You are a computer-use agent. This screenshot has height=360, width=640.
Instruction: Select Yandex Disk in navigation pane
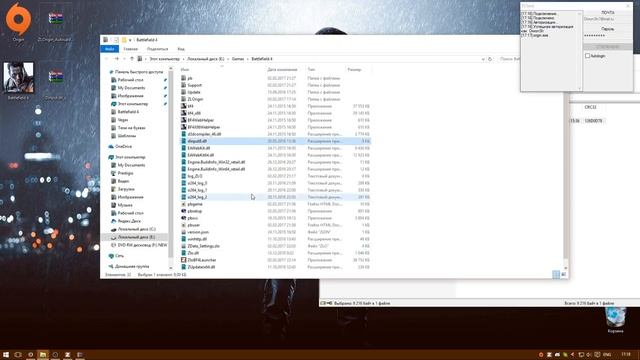pyautogui.click(x=126, y=221)
